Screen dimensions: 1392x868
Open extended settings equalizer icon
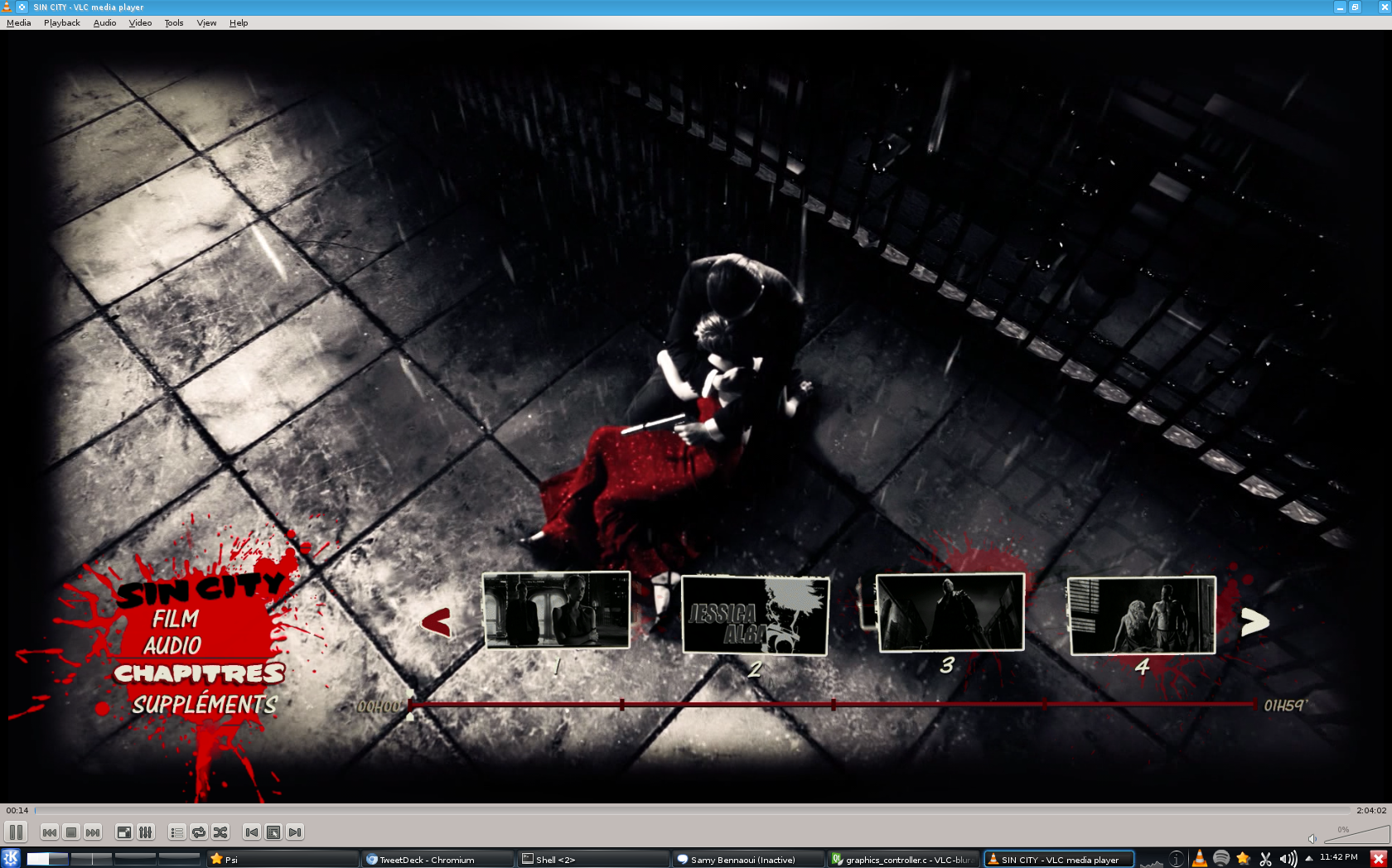146,832
